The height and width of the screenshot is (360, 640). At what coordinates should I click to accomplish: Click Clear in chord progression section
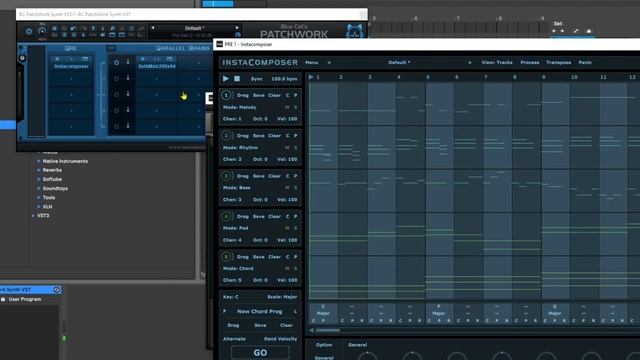(x=286, y=325)
